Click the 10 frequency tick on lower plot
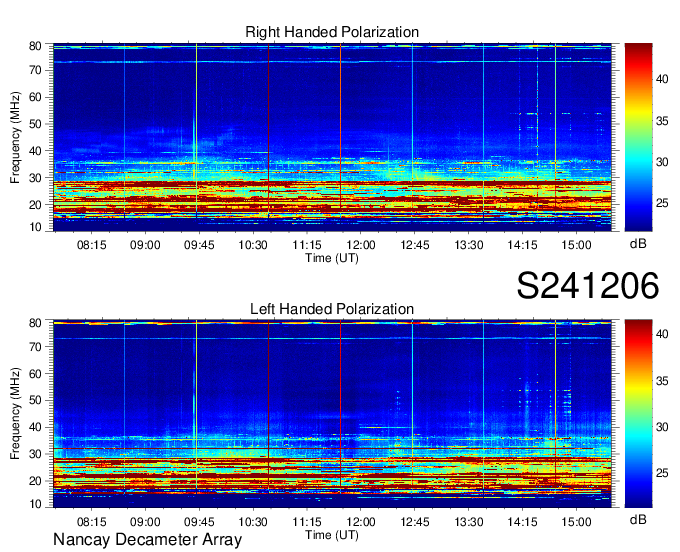Viewport: 680px width, 552px height. [x=36, y=504]
